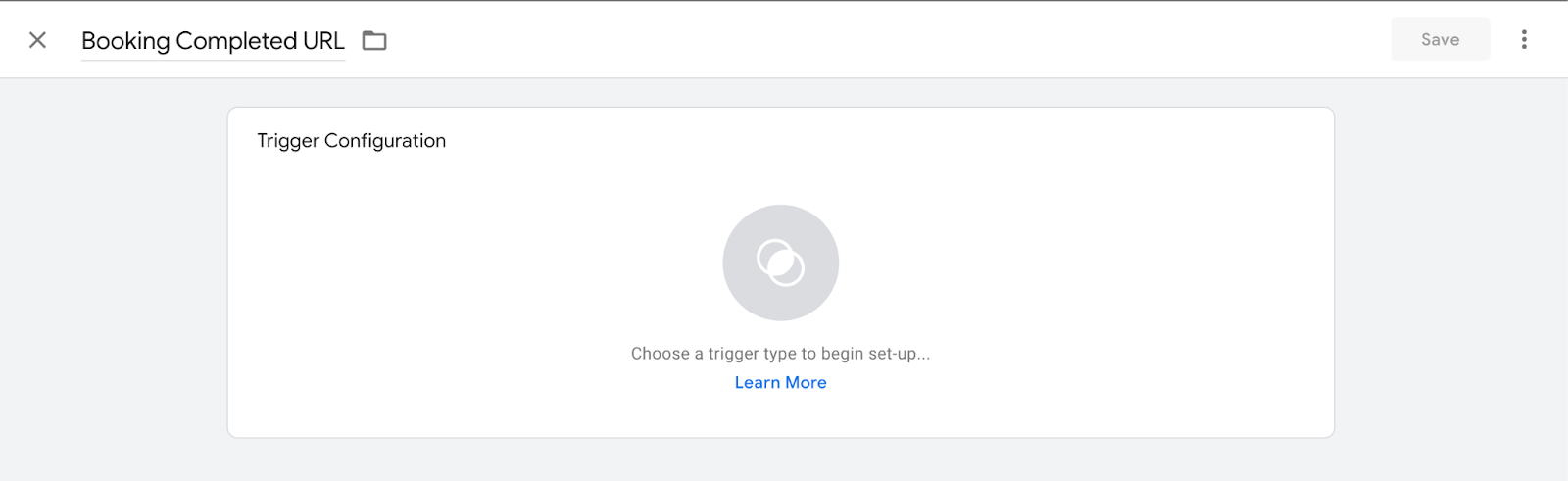Click the 'Choose a trigger type' prompt text
This screenshot has height=481, width=1568.
click(780, 354)
